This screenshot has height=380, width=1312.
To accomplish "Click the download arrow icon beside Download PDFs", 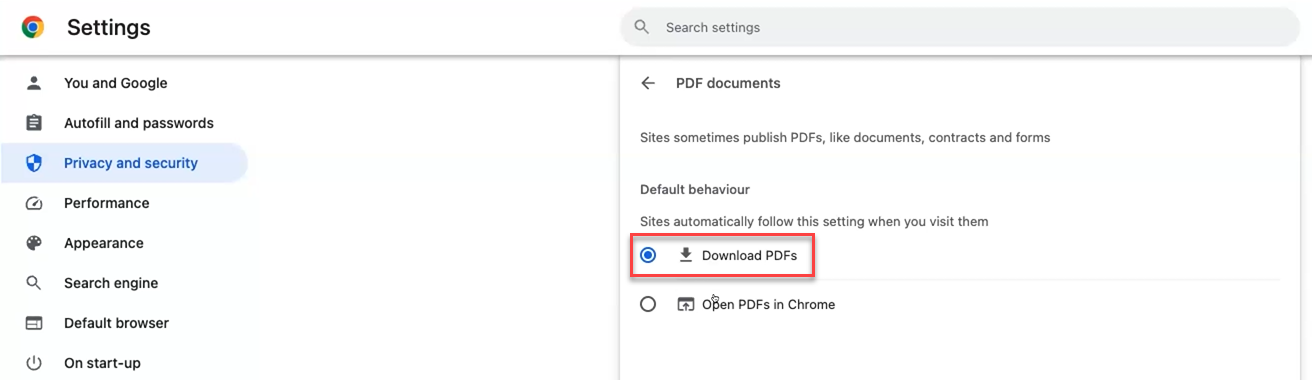I will tap(685, 255).
